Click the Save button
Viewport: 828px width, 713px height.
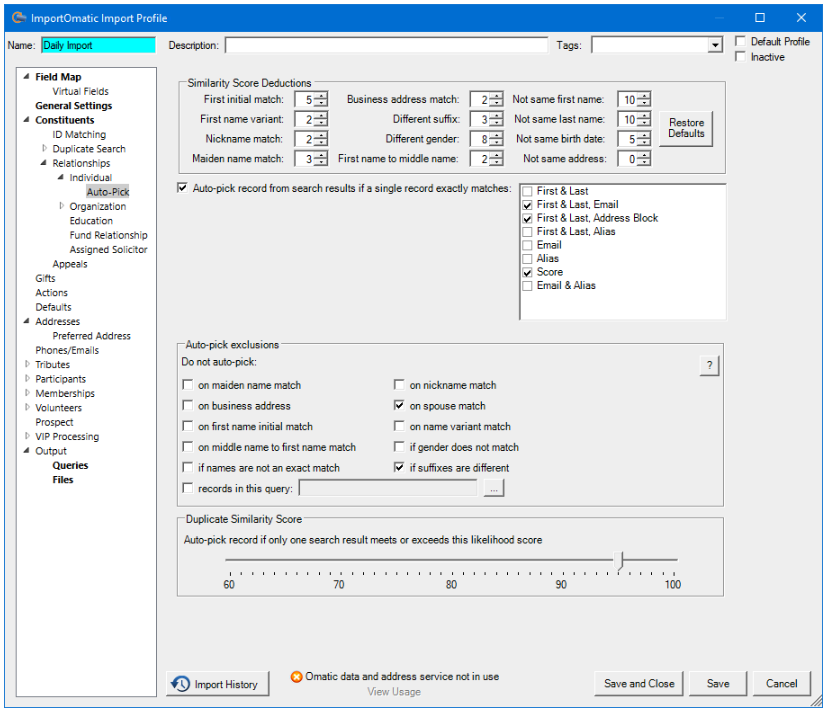click(x=718, y=683)
